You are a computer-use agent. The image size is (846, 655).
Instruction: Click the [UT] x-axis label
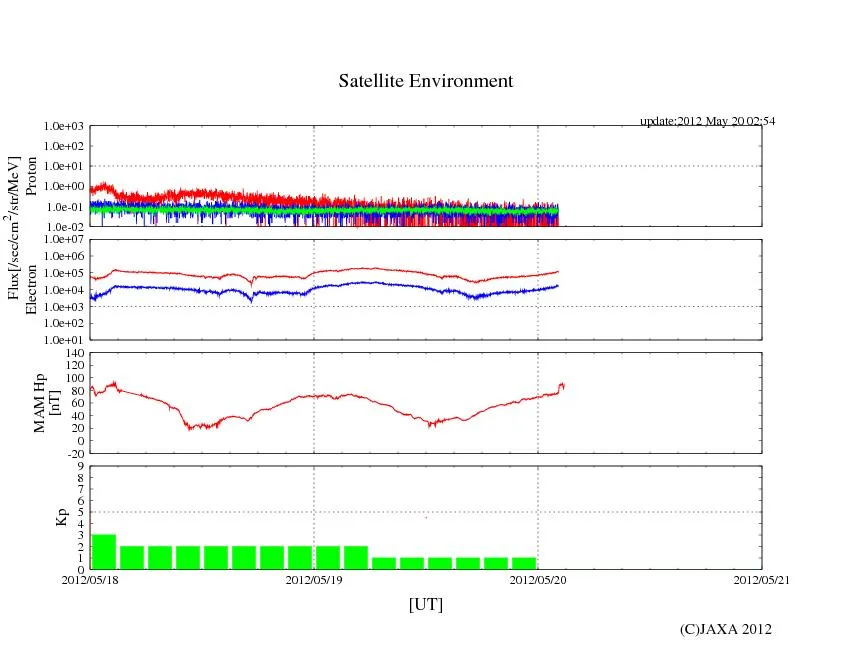coord(425,604)
